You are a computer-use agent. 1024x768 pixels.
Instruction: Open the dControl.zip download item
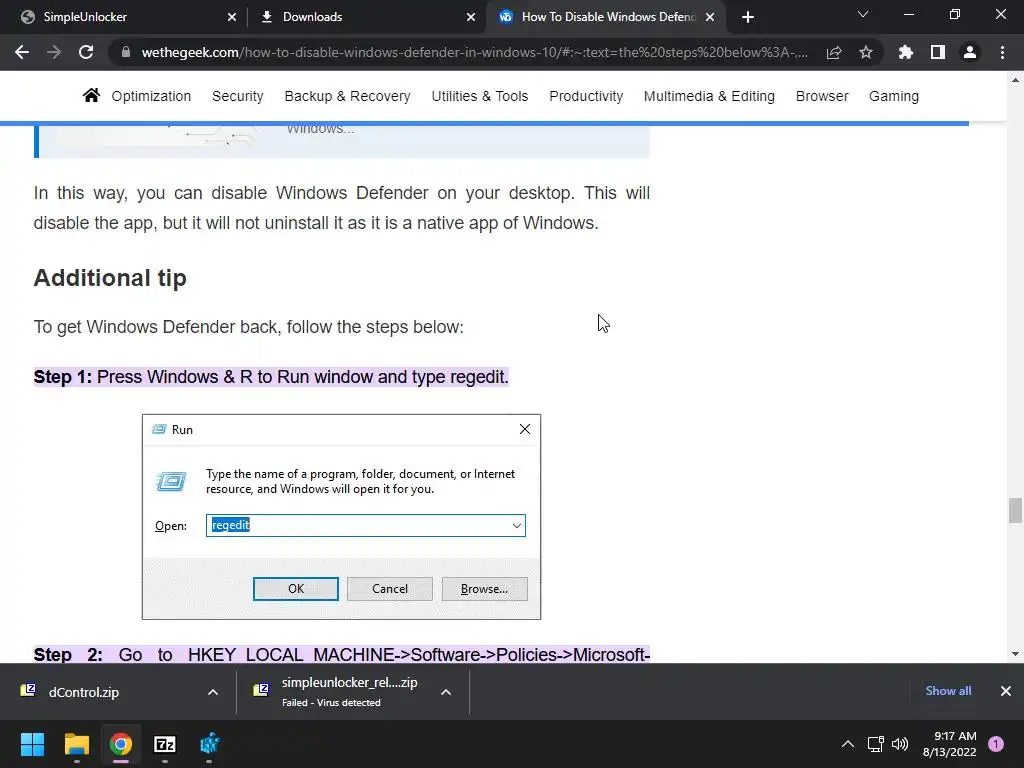[x=84, y=692]
